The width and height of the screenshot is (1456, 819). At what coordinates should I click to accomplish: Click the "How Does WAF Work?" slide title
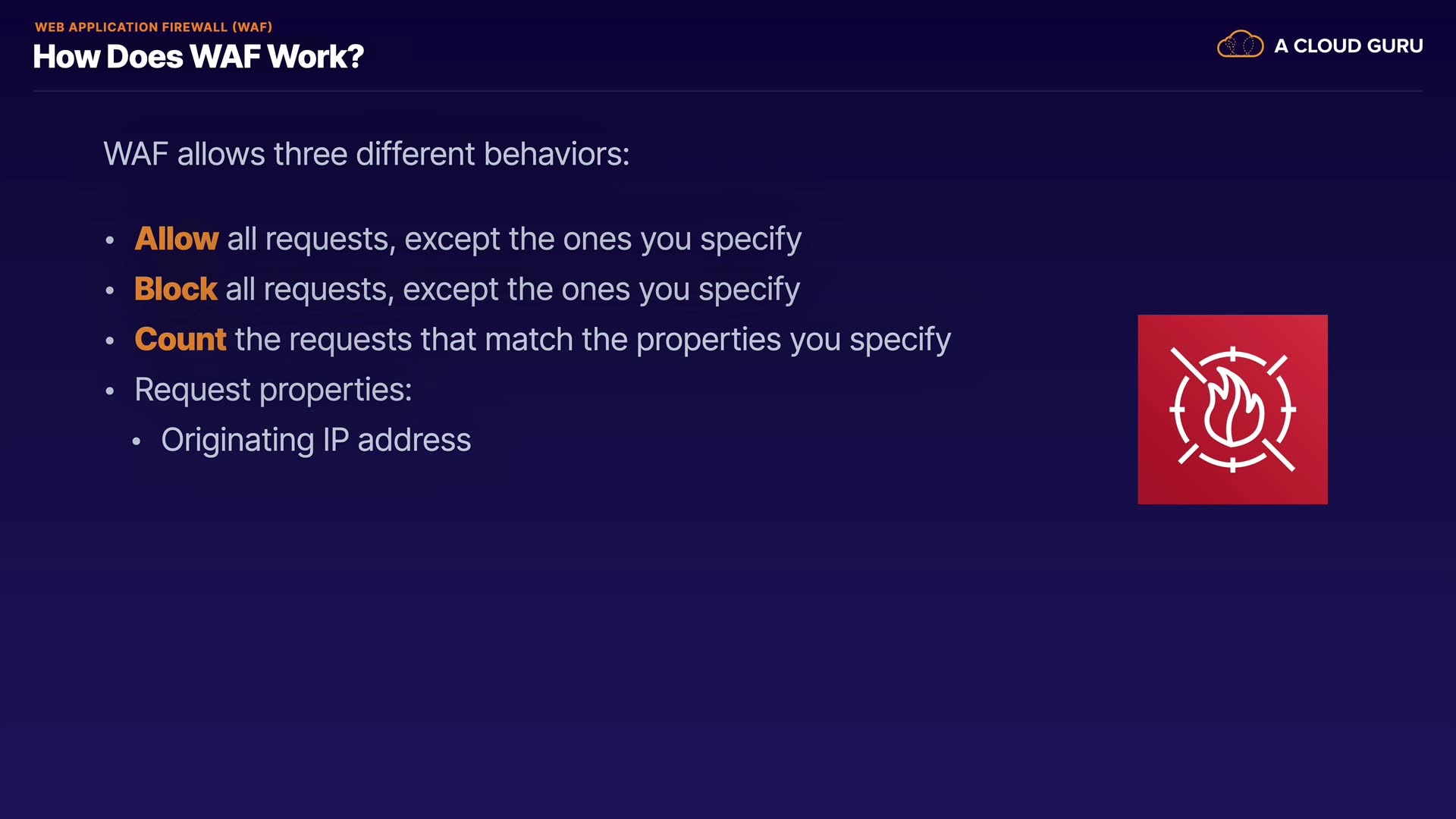(198, 57)
